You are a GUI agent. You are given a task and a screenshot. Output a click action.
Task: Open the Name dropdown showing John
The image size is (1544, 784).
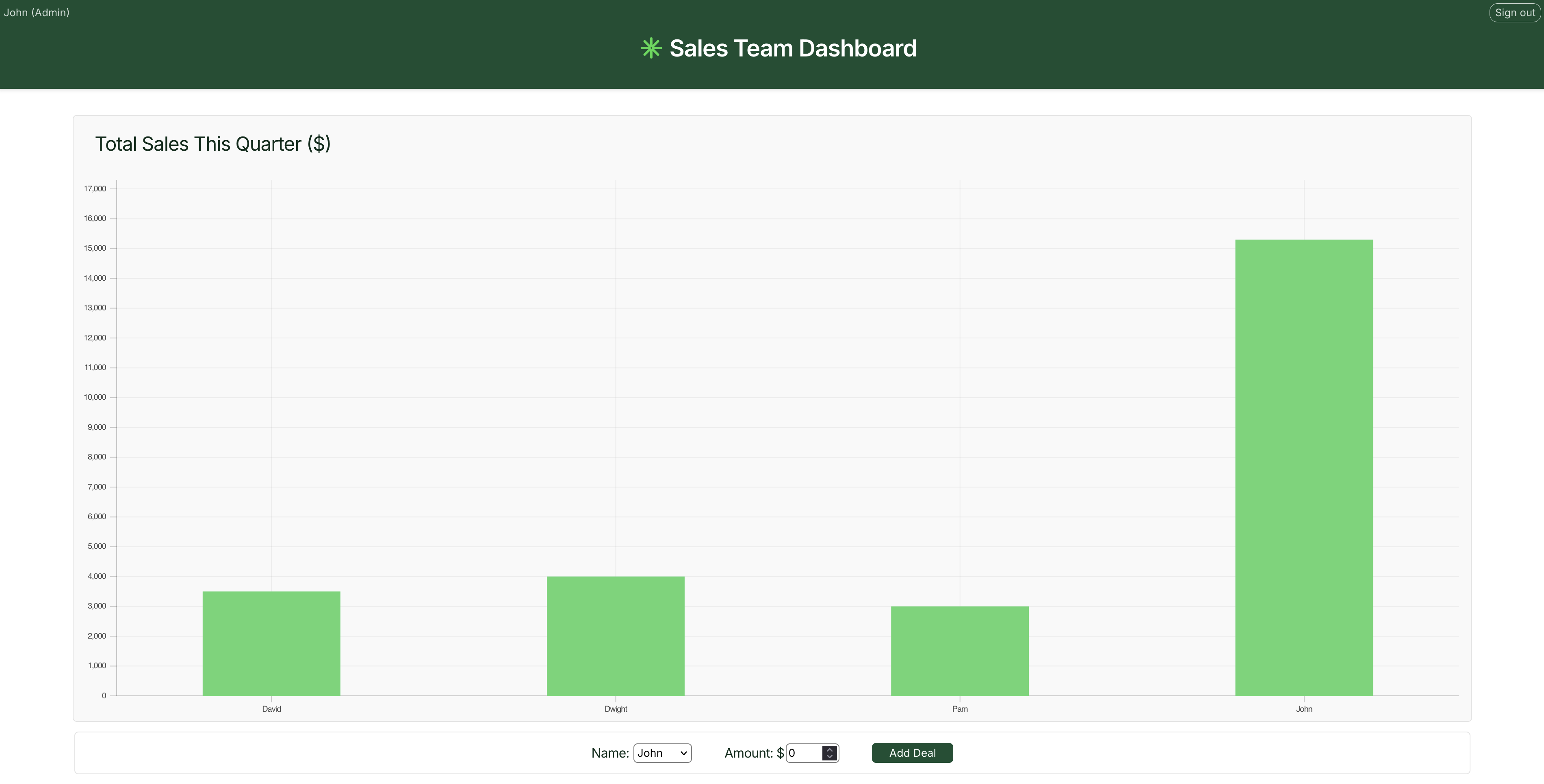662,753
